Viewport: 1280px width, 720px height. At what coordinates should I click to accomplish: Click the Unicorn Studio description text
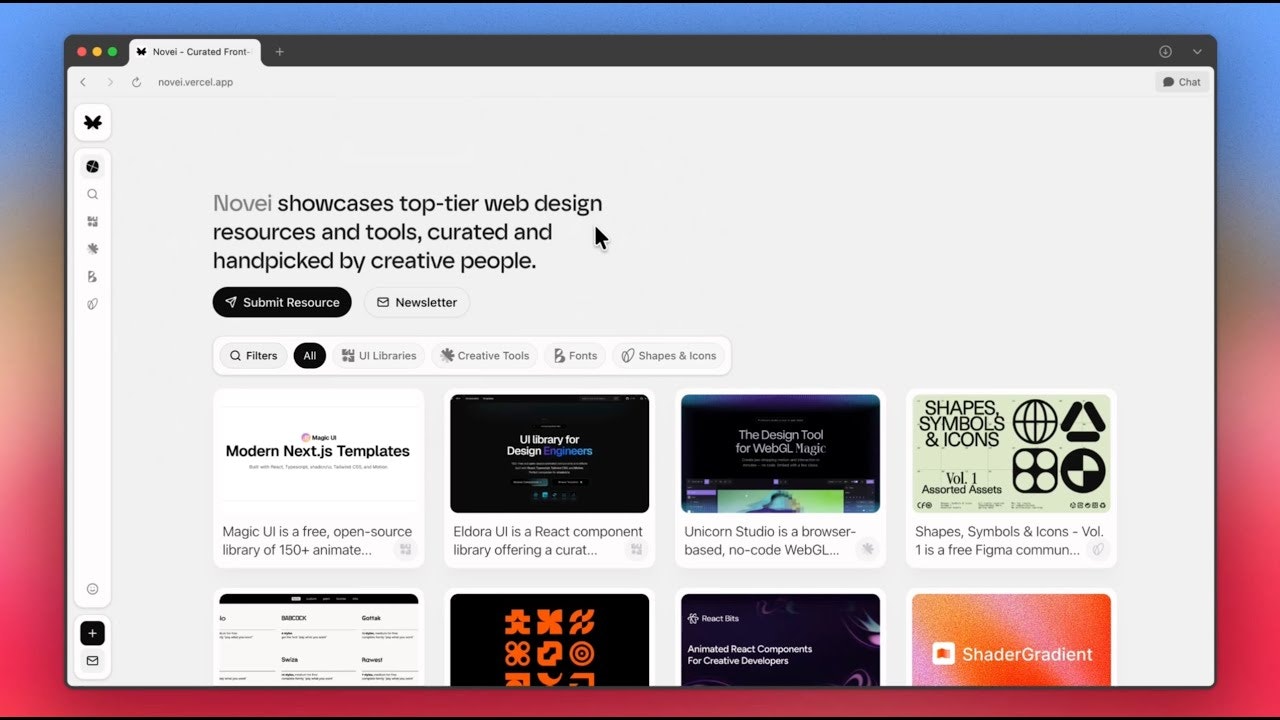click(x=770, y=541)
